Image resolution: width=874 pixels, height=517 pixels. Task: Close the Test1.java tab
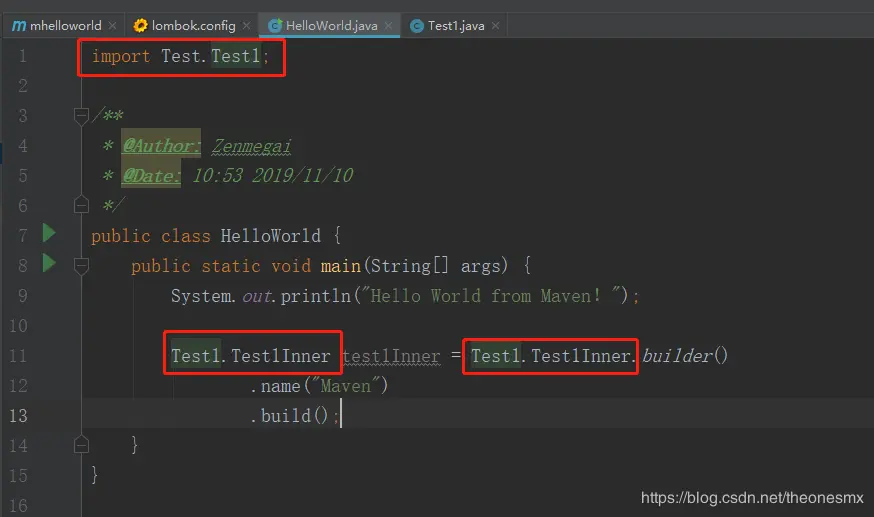tap(496, 26)
